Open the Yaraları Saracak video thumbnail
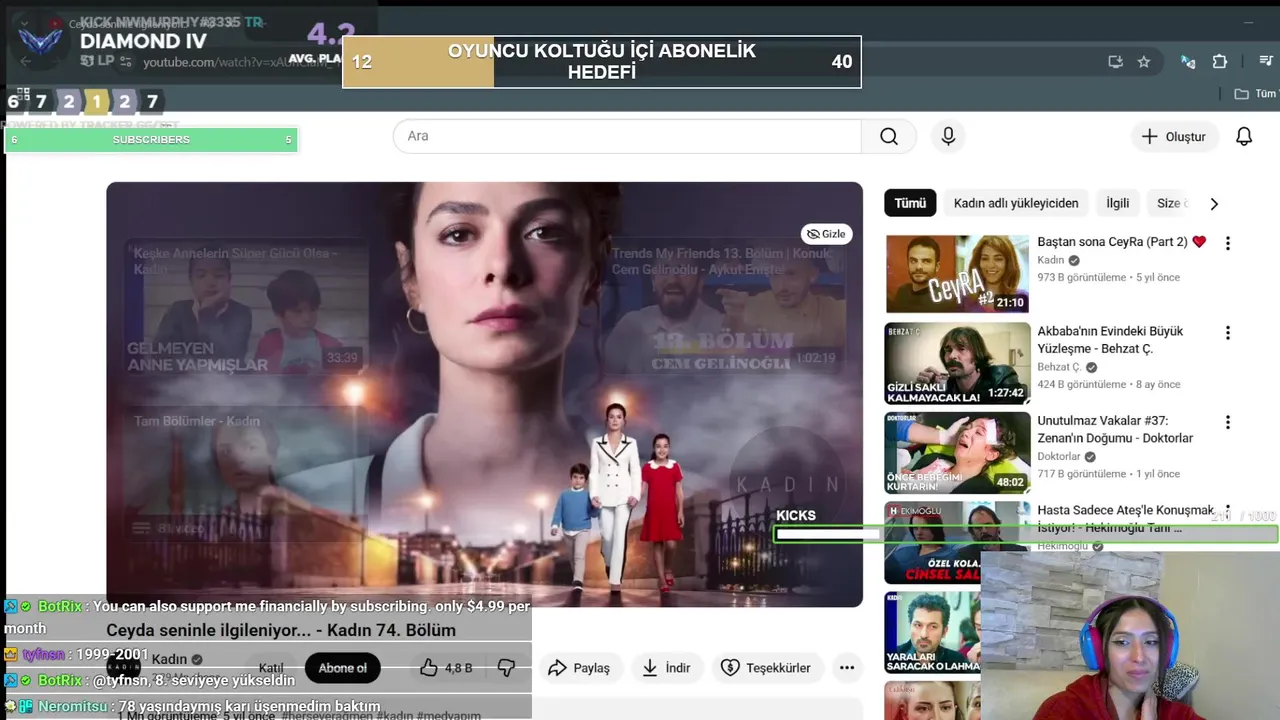1280x720 pixels. point(932,633)
